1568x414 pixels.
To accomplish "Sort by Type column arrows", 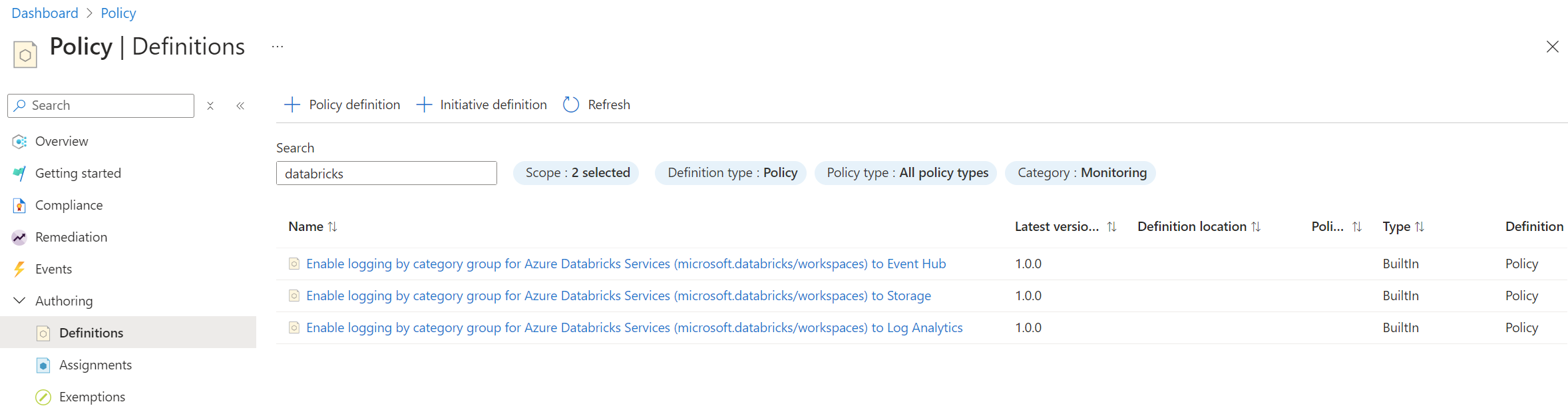I will tap(1420, 227).
